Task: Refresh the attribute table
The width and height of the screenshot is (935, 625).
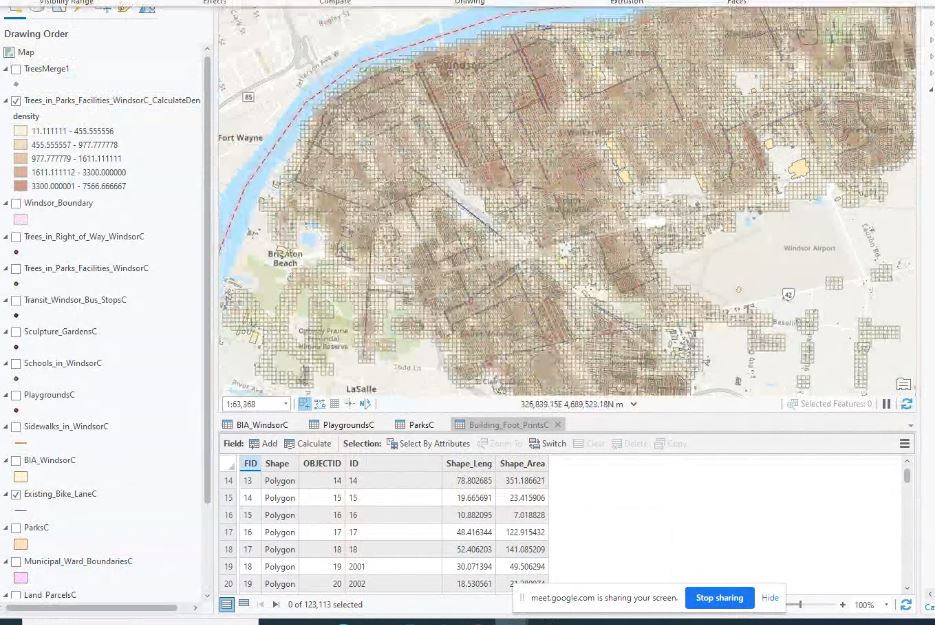Action: (x=906, y=605)
